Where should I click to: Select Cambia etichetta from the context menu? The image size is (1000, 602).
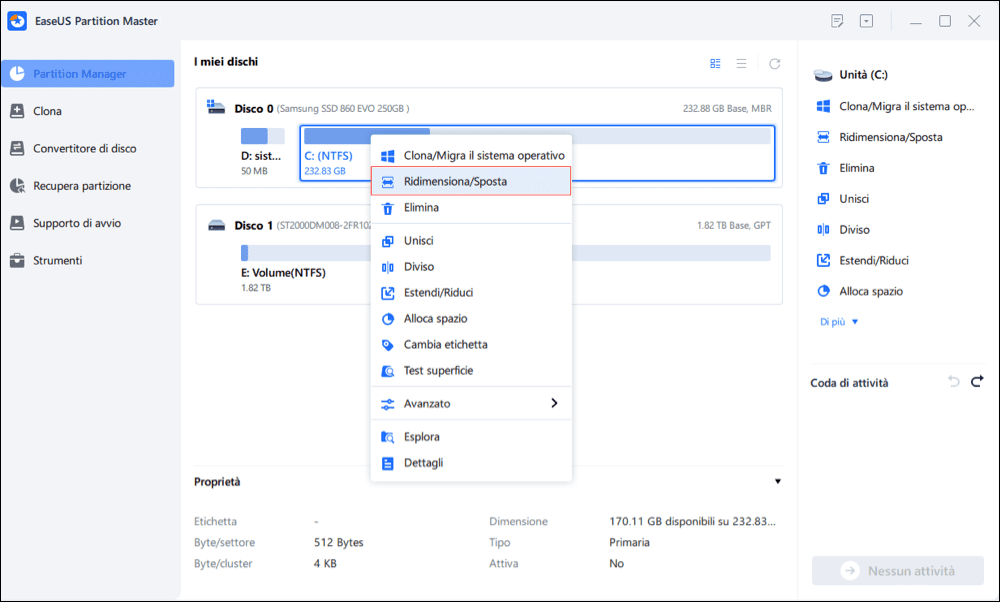[471, 345]
